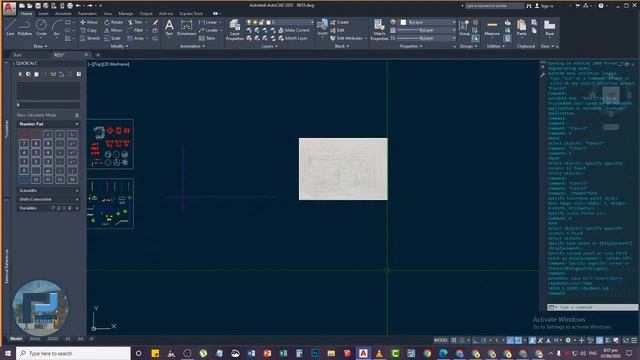Click the Copy tool
The image size is (640, 360).
tap(89, 30)
